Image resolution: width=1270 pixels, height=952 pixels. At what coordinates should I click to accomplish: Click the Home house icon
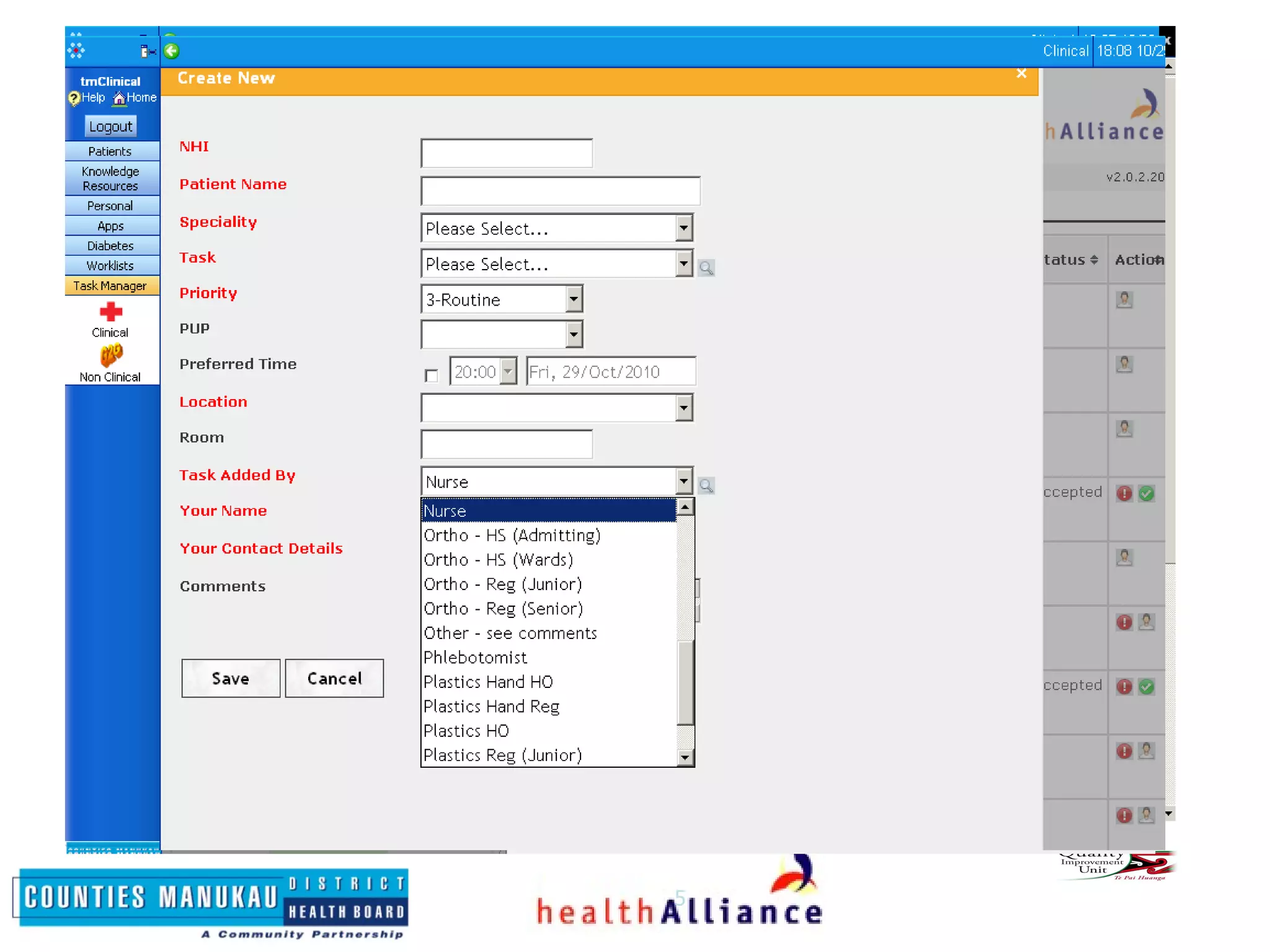pyautogui.click(x=120, y=99)
